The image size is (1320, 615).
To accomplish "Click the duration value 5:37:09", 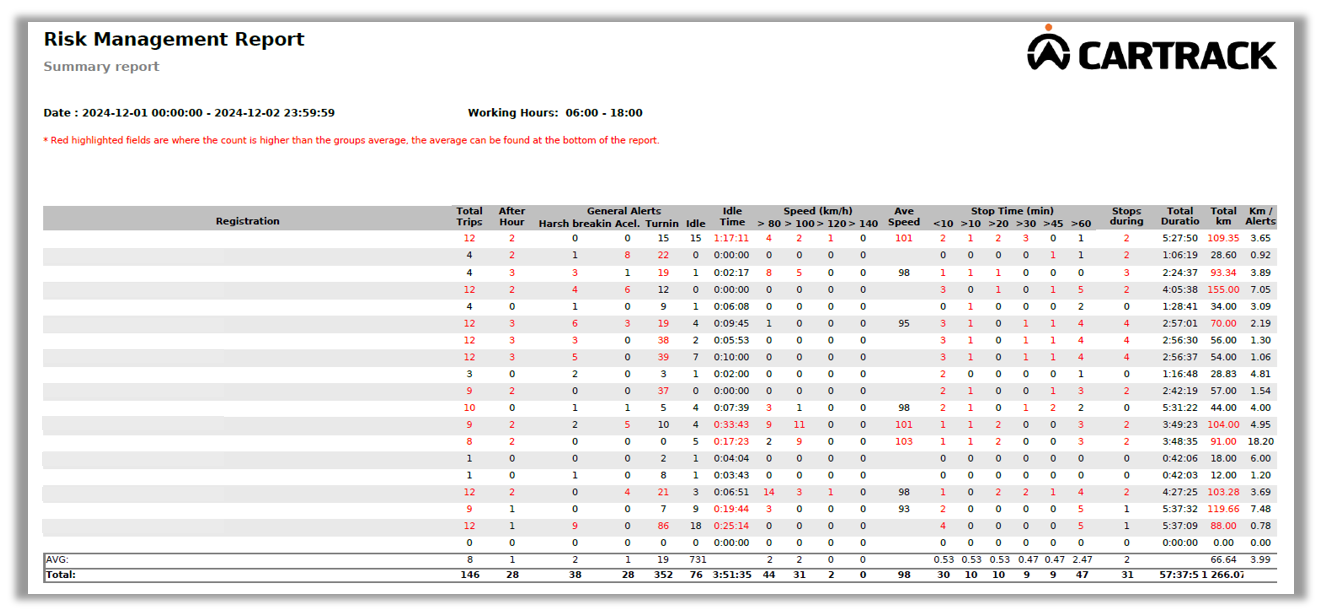I will click(x=1180, y=527).
